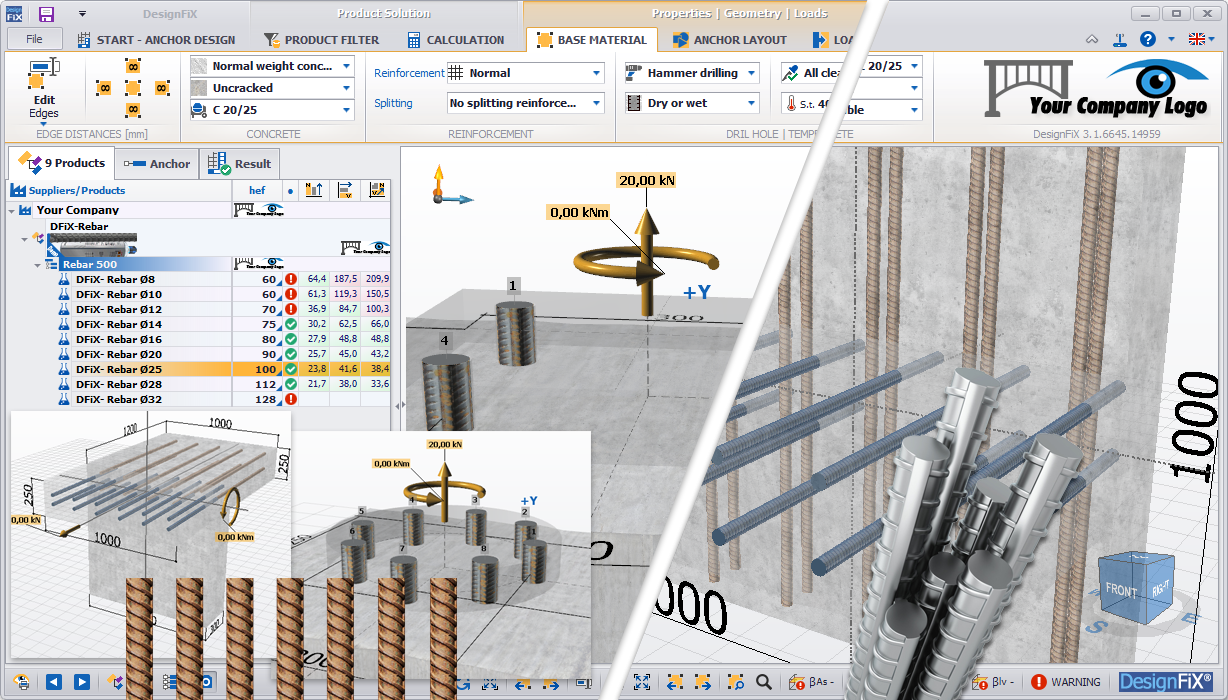The width and height of the screenshot is (1228, 700).
Task: Open the No splitting reinforcement dropdown
Action: pyautogui.click(x=525, y=103)
